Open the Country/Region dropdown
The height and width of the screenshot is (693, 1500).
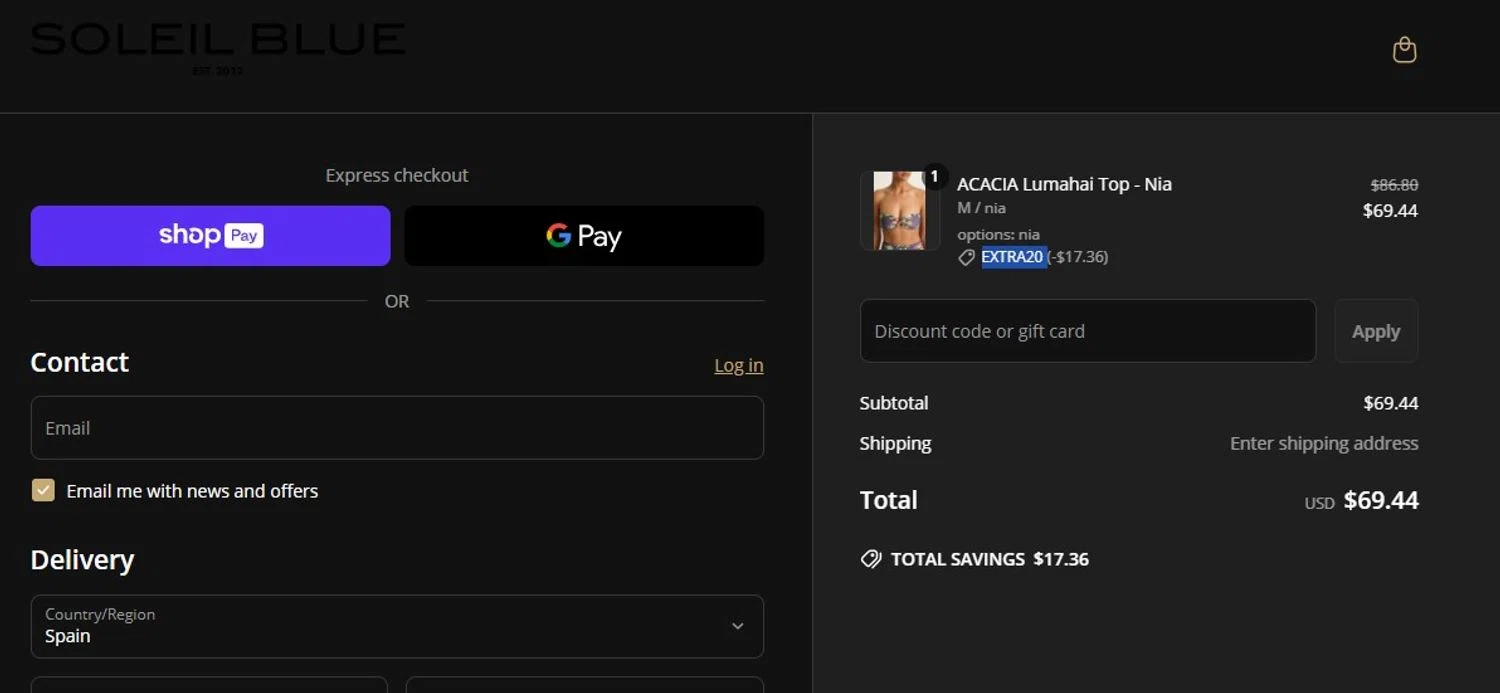pos(397,627)
